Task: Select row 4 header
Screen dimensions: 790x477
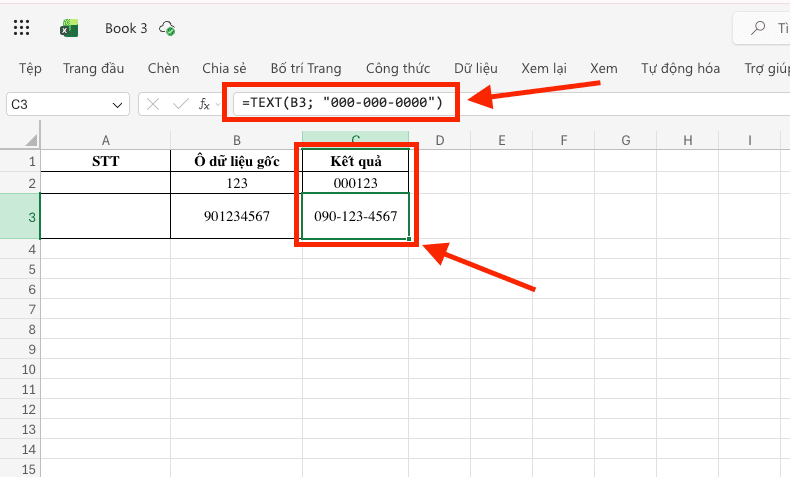Action: tap(20, 249)
